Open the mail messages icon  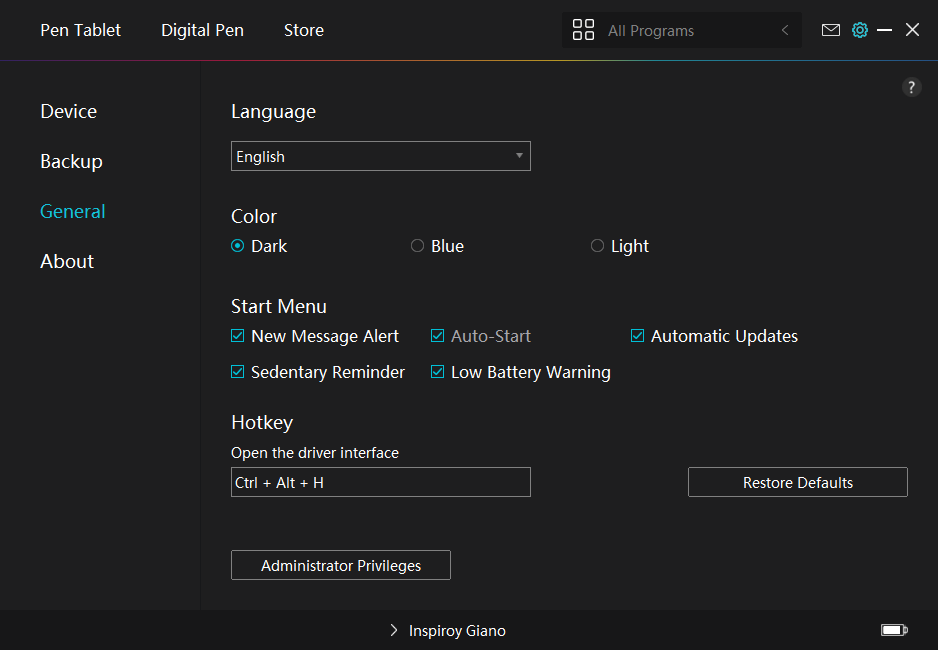click(x=830, y=30)
